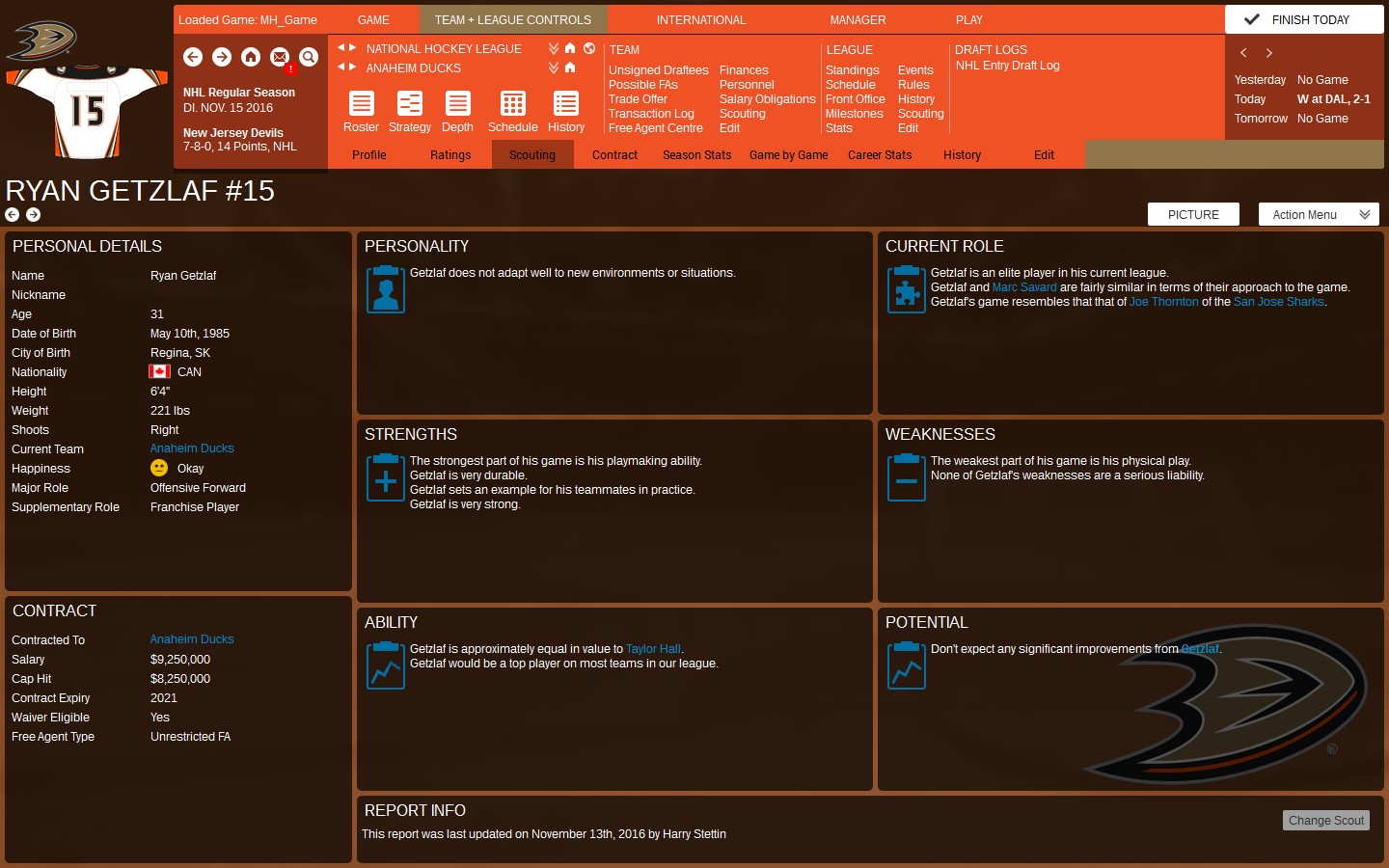Open the Action Menu dropdown
This screenshot has width=1389, height=868.
[1318, 214]
